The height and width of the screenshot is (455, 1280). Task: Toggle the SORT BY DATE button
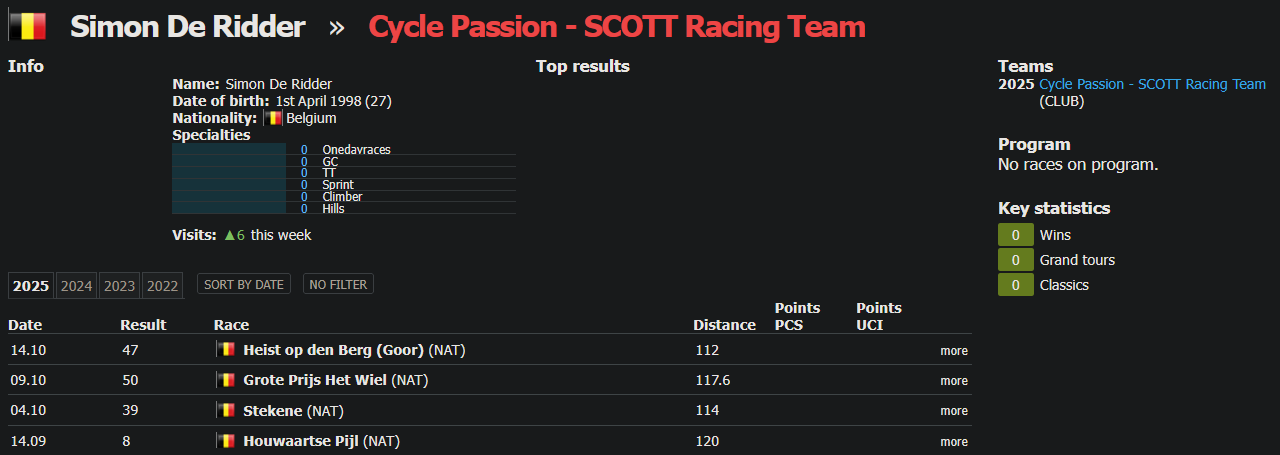(244, 285)
